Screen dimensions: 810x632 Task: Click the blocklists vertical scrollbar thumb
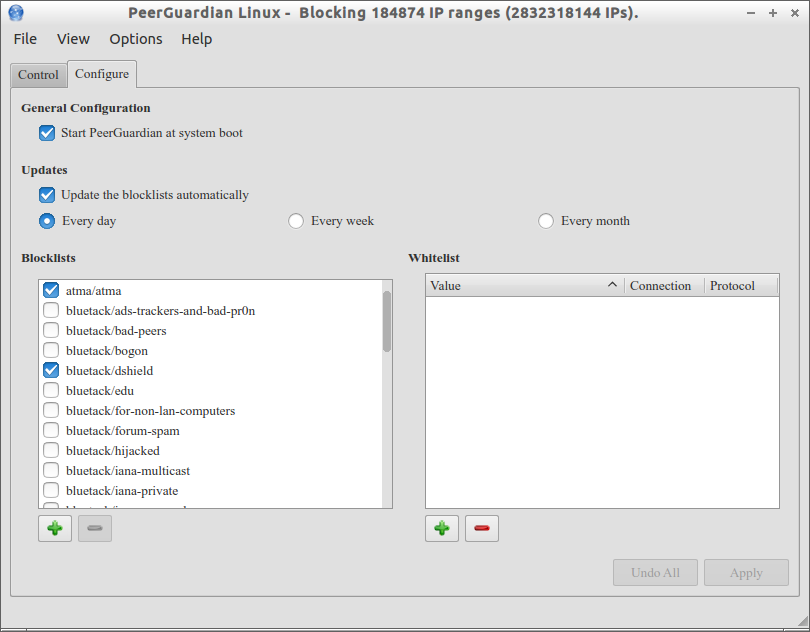point(387,321)
